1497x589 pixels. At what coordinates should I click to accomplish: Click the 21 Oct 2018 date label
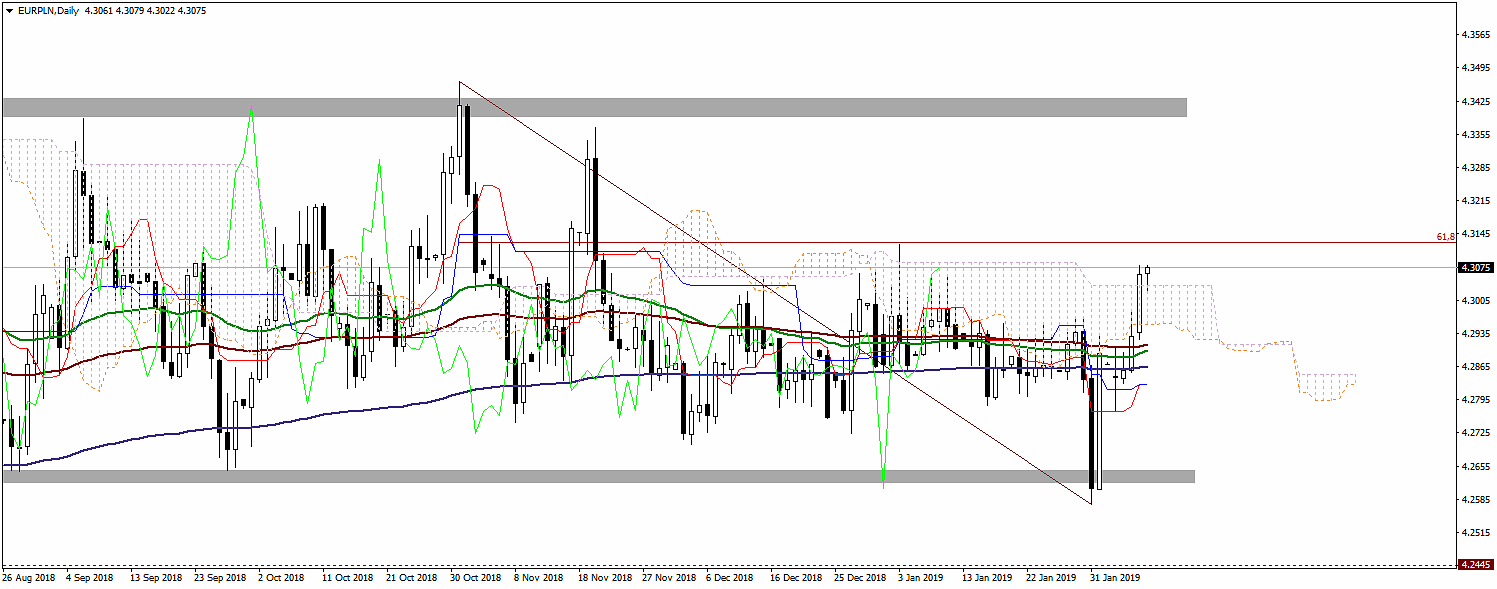[x=412, y=578]
